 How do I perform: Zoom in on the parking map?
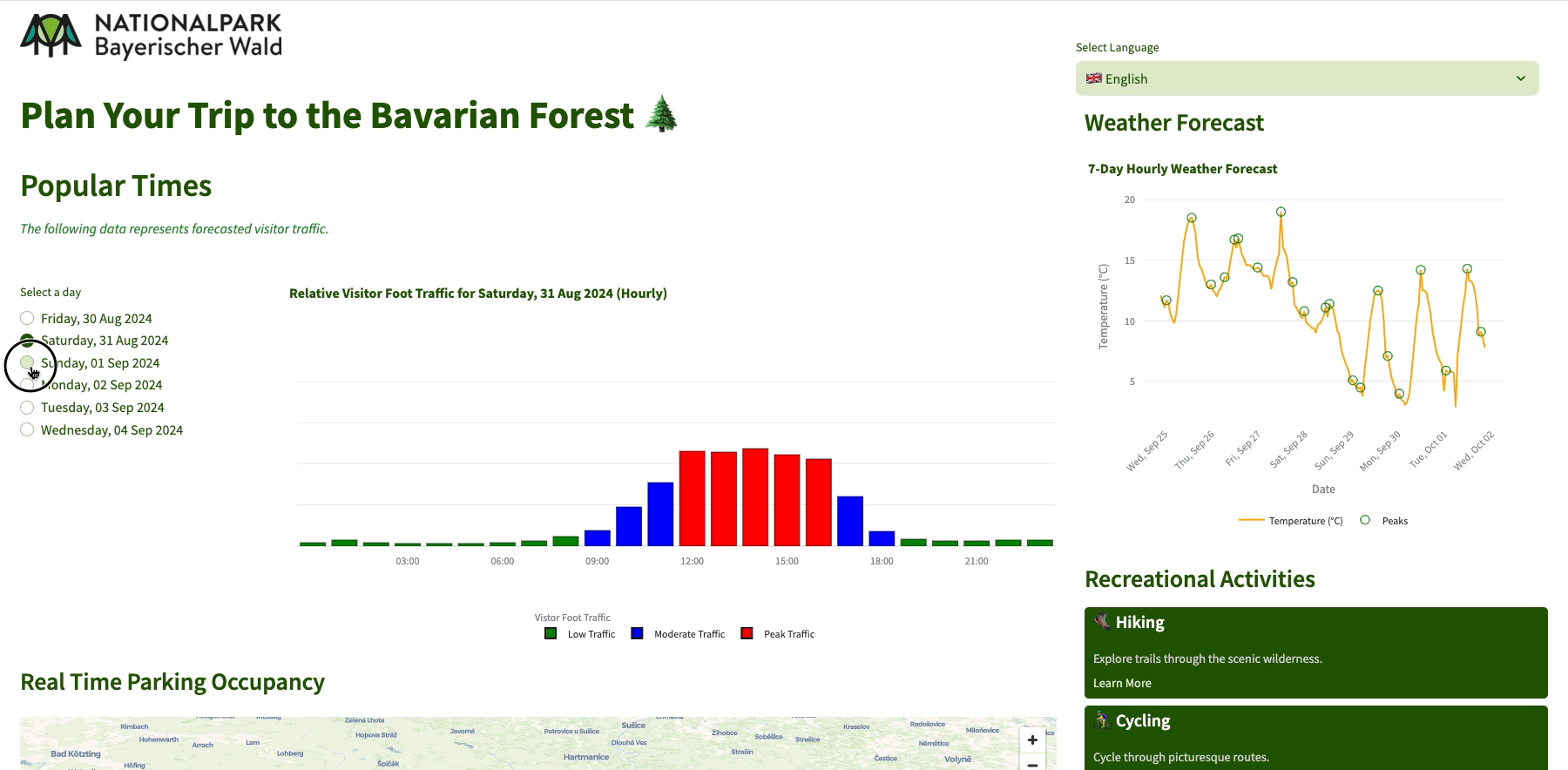click(x=1032, y=740)
